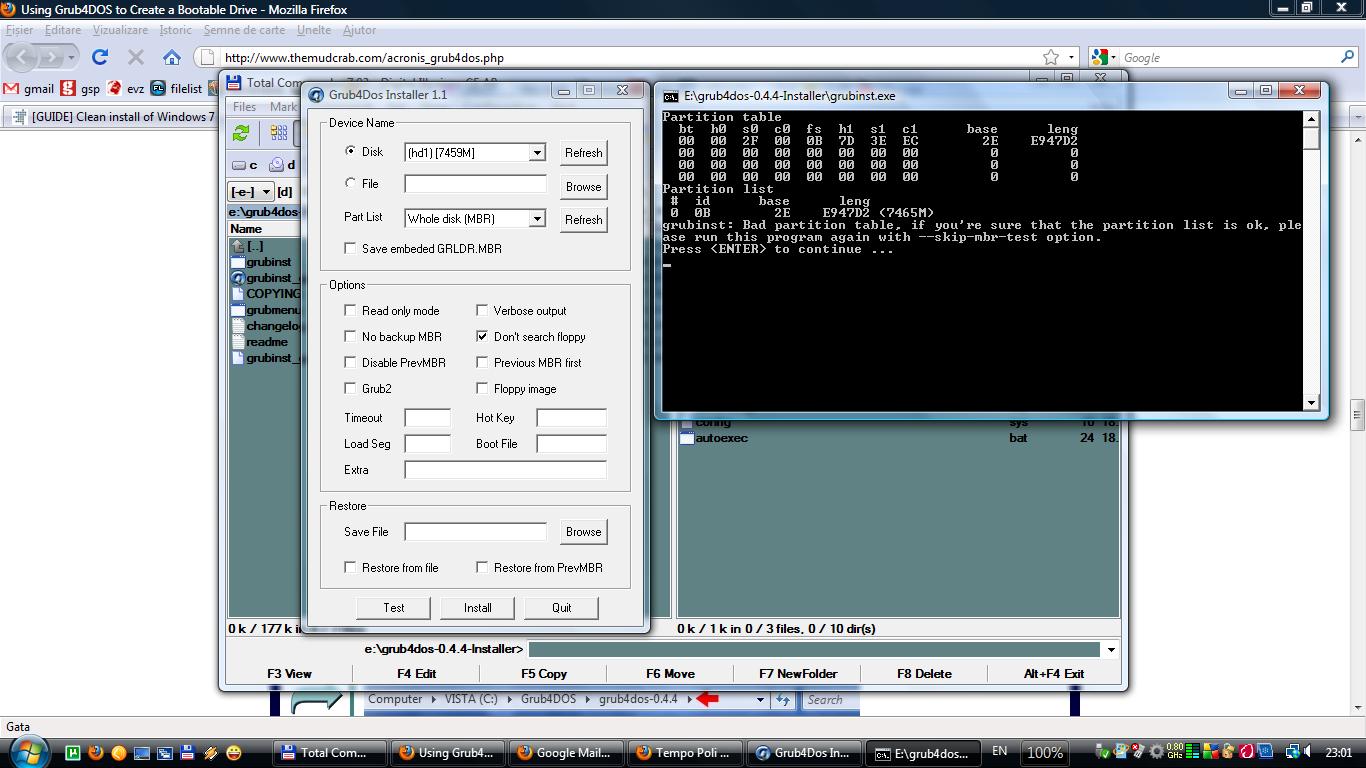This screenshot has width=1366, height=768.
Task: Enable Verbose output checkbox
Action: point(482,310)
